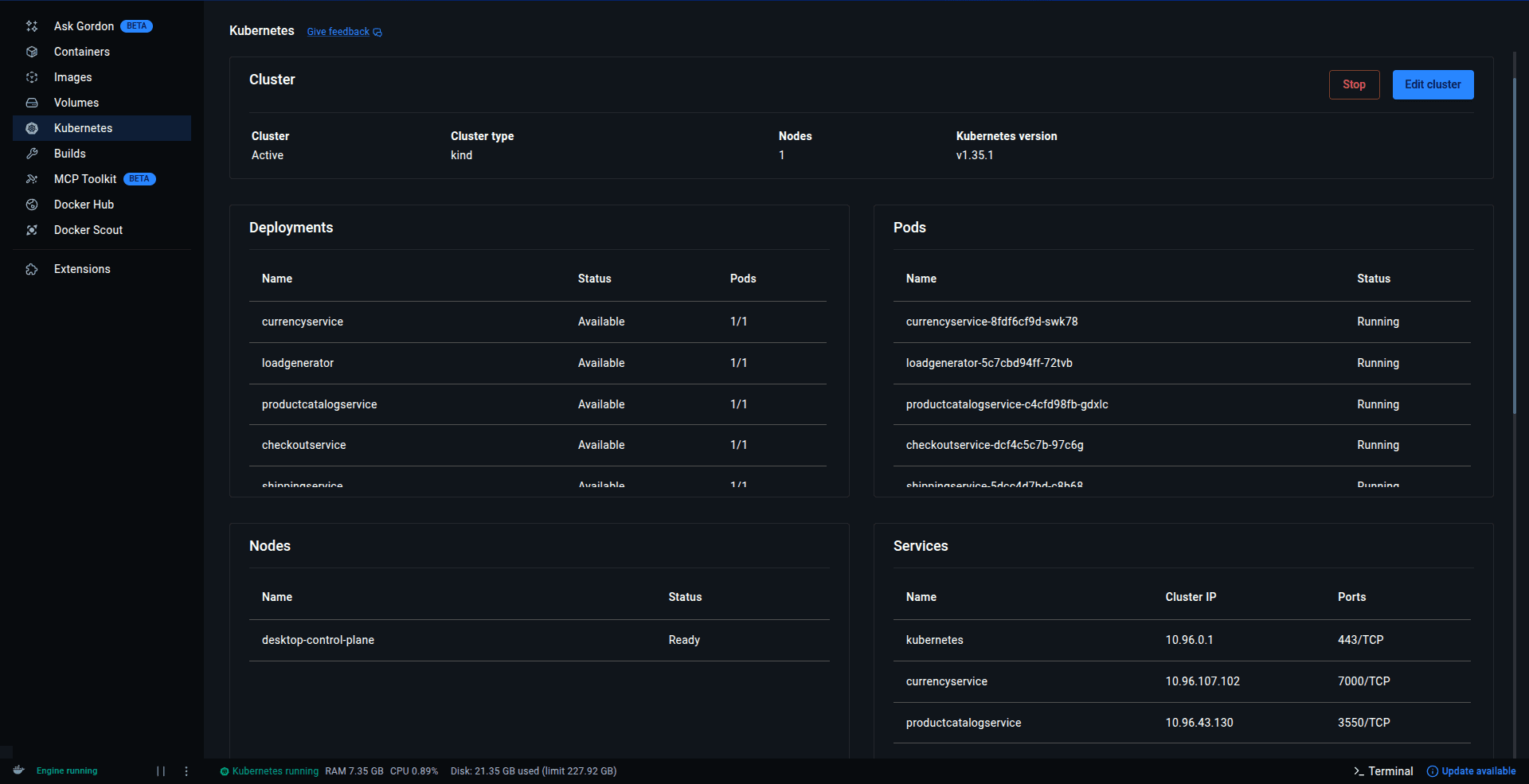
Task: Click Update available link
Action: [1479, 771]
